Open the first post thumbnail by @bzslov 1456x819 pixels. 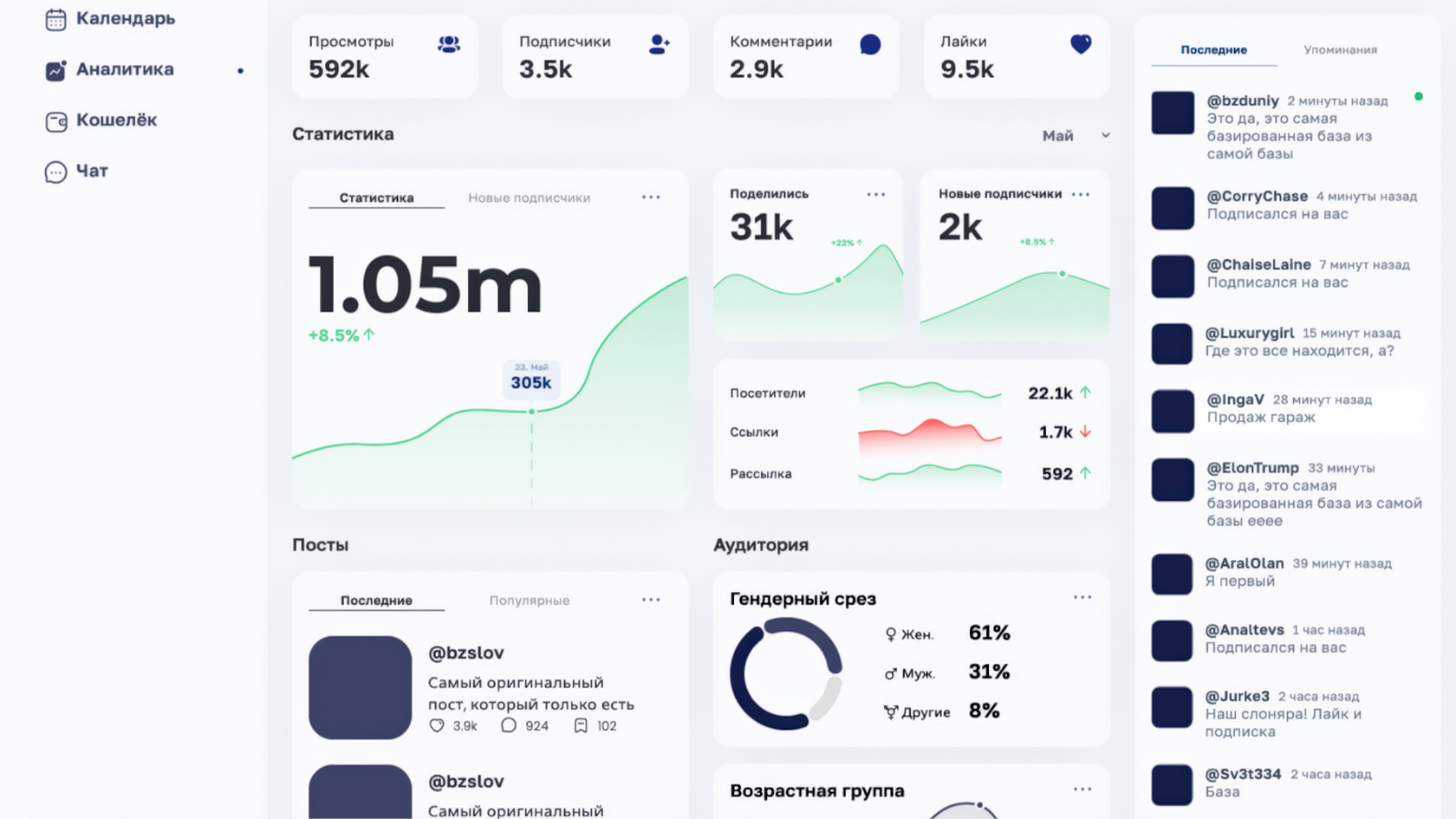point(360,687)
